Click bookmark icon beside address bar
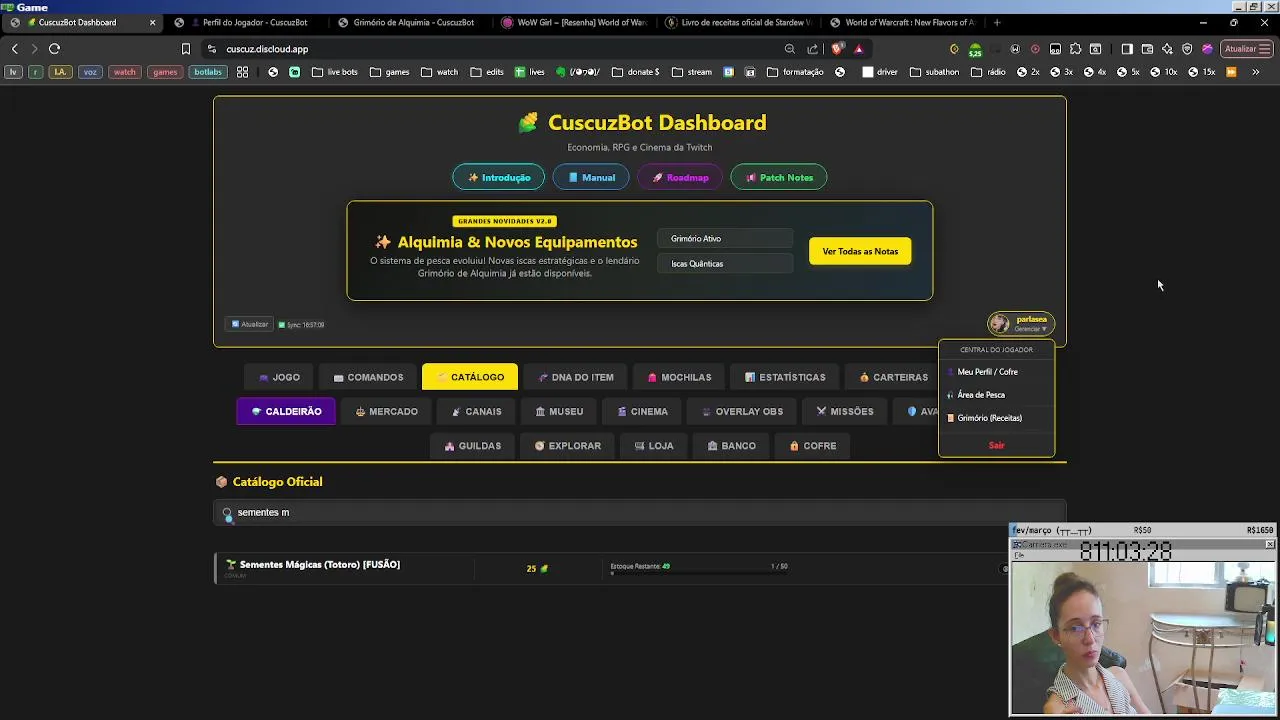 [185, 48]
